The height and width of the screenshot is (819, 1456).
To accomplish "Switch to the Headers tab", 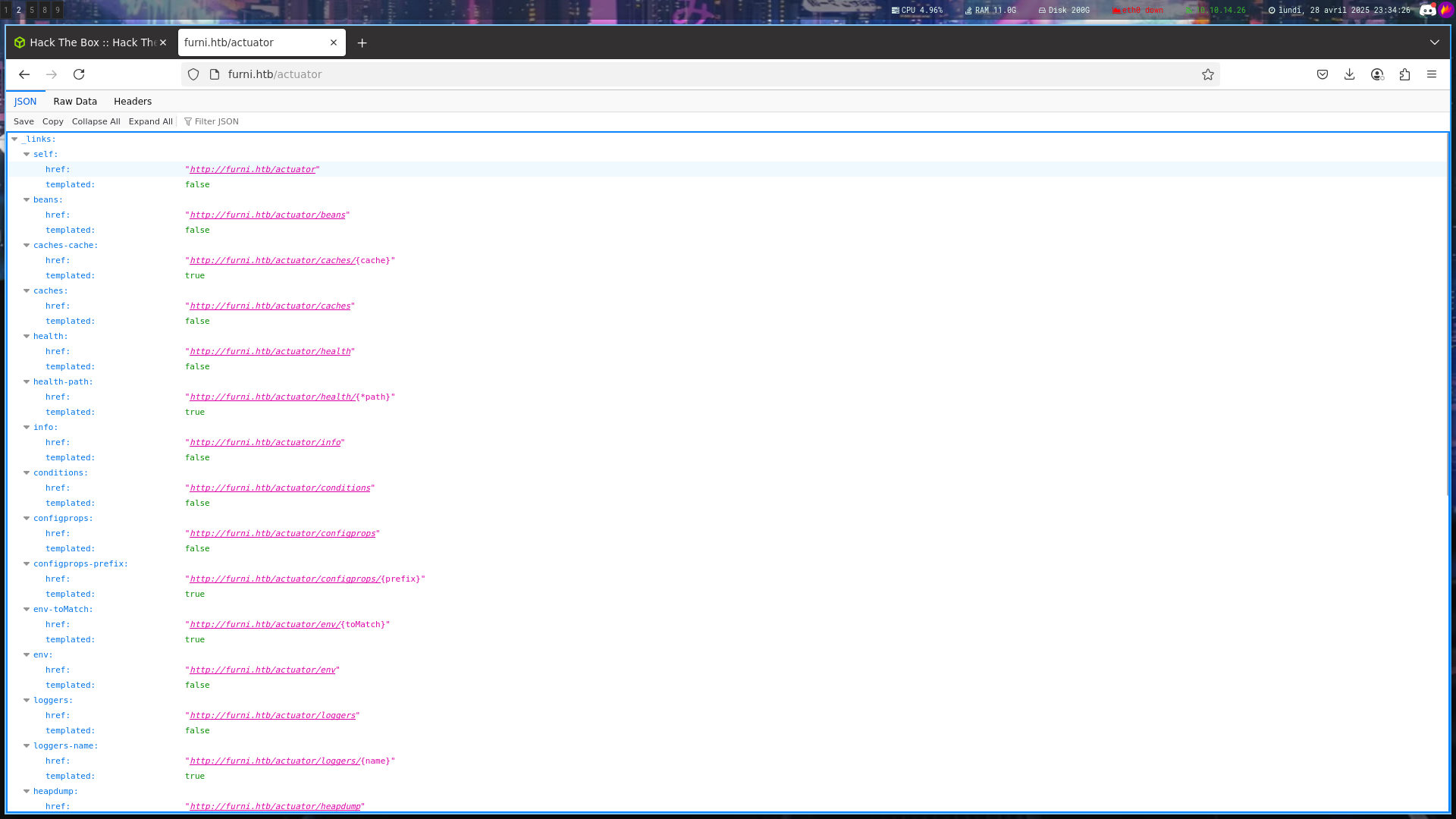I will (x=133, y=102).
